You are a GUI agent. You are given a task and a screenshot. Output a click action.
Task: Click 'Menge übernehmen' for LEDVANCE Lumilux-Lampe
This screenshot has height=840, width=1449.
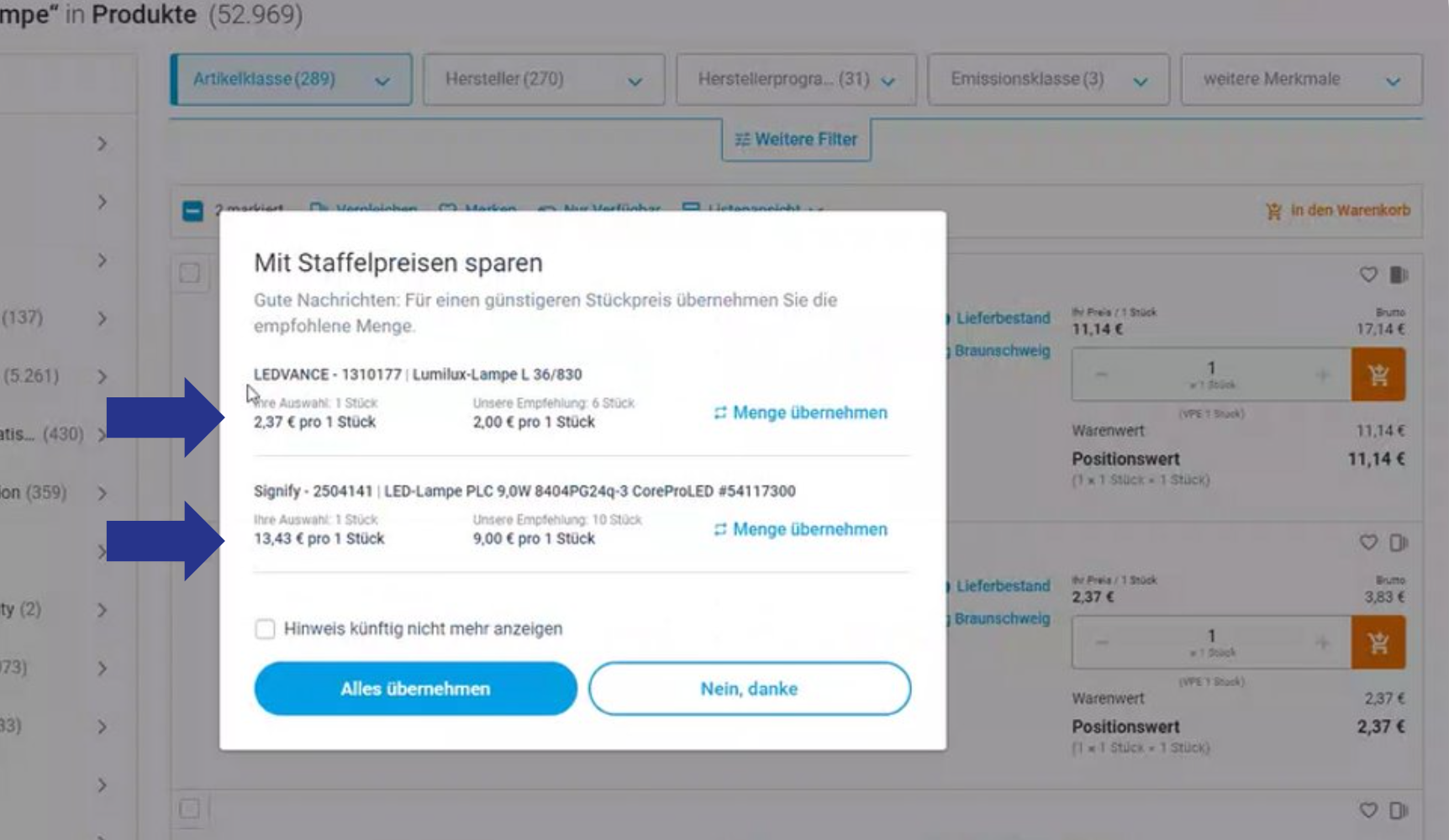(809, 412)
